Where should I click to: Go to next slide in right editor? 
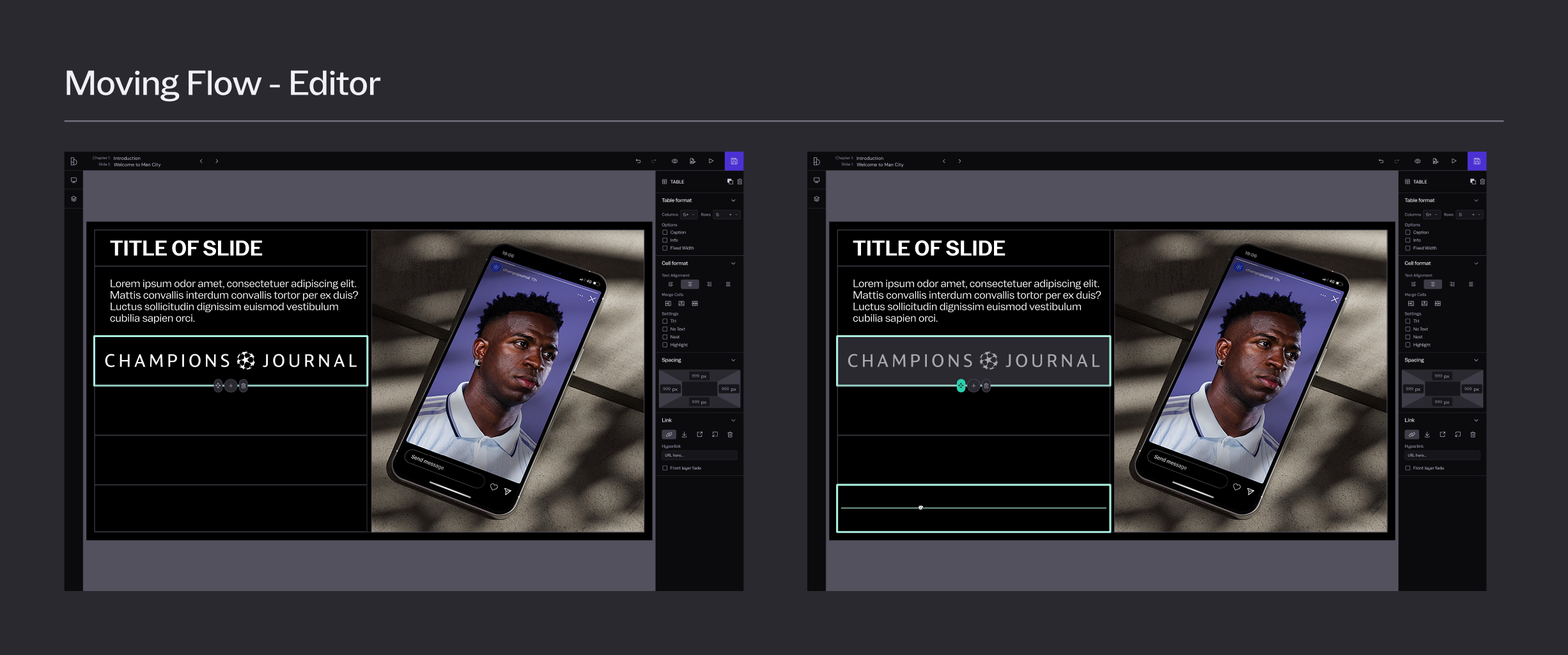959,161
